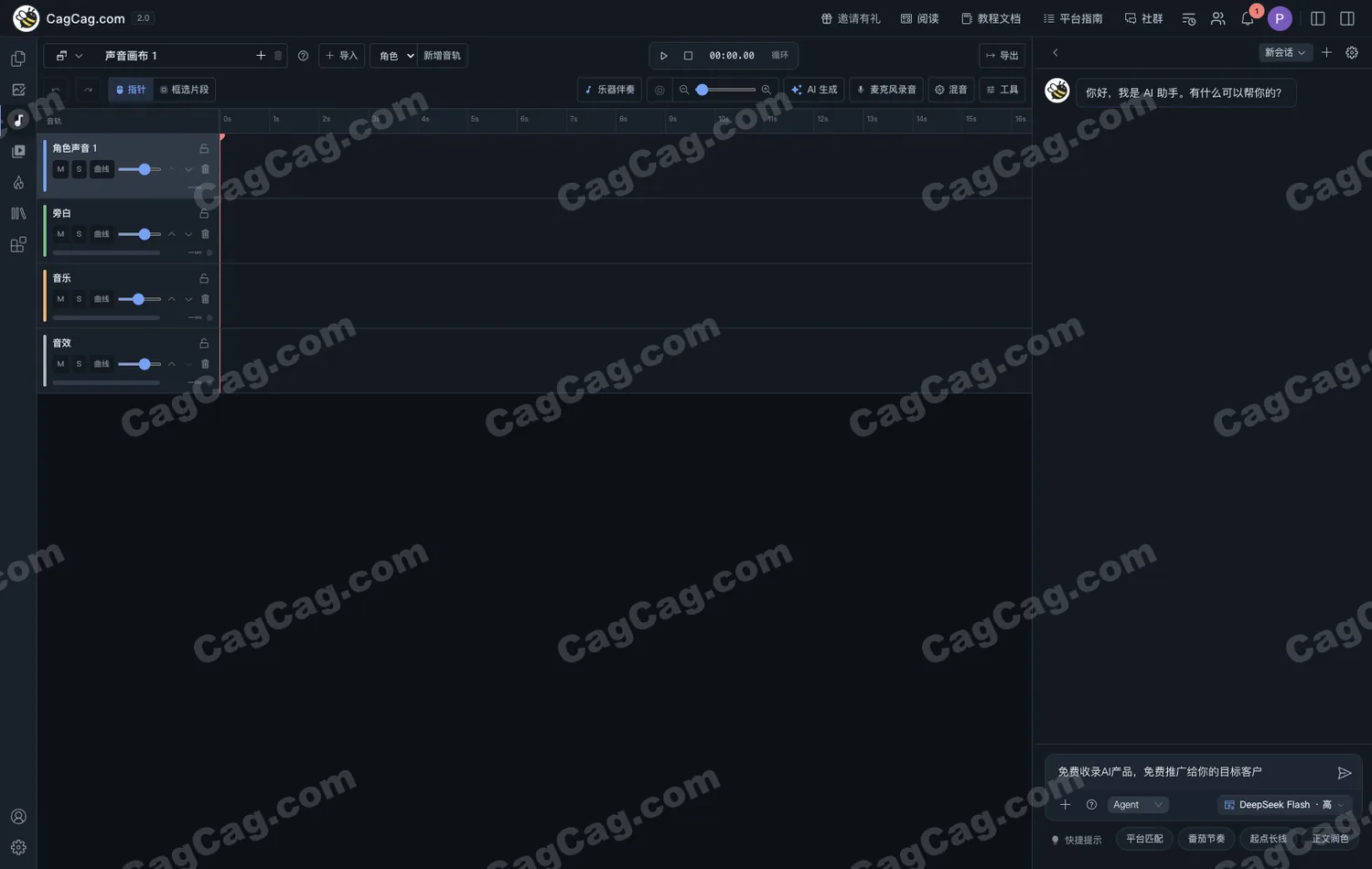Image resolution: width=1372 pixels, height=869 pixels.
Task: Switch to 框选片段 selection mode
Action: 185,90
